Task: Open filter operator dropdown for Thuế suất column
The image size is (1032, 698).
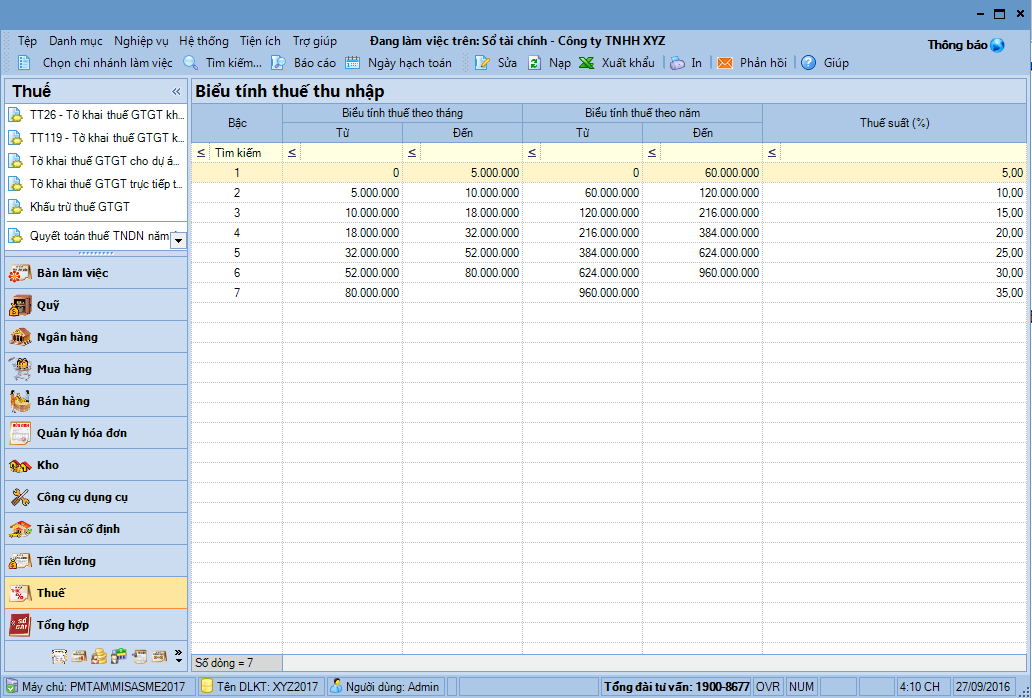Action: (x=772, y=153)
